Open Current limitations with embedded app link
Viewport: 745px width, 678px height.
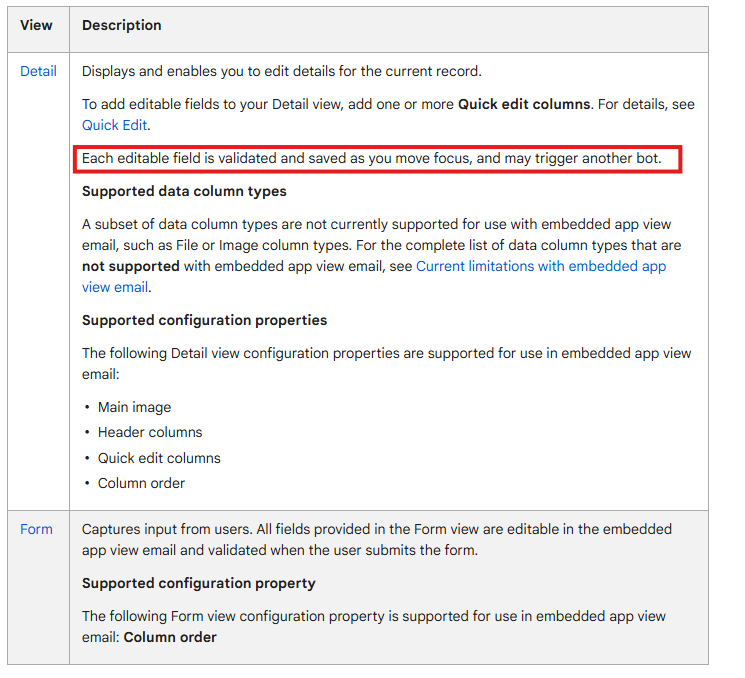tap(541, 267)
